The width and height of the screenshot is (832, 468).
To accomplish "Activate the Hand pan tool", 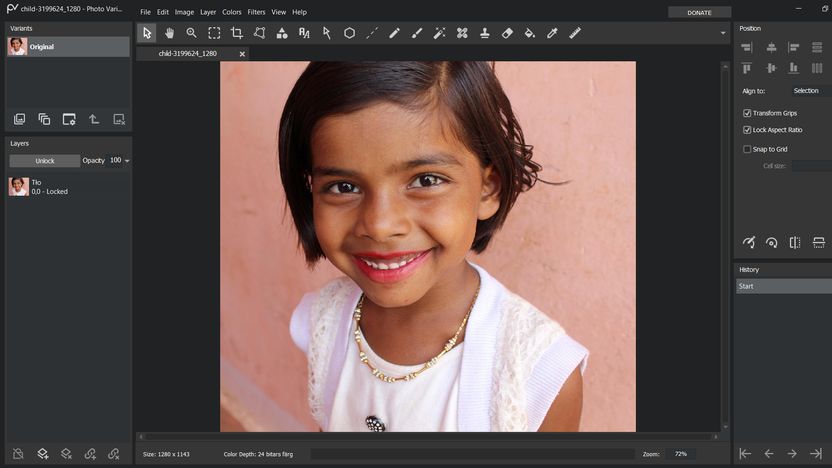I will click(x=169, y=33).
